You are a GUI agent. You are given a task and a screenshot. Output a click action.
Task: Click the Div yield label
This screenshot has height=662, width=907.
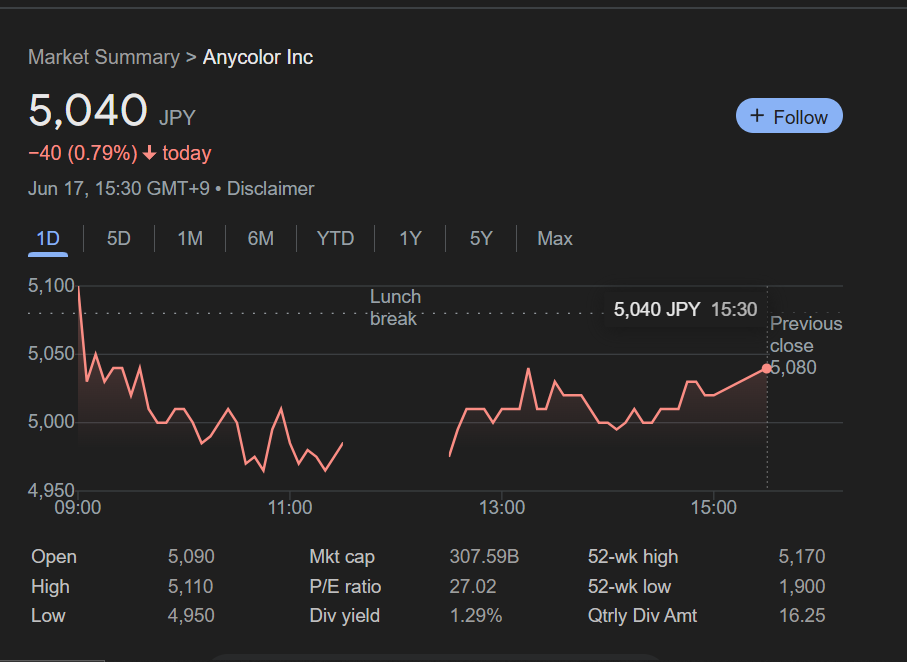[x=345, y=616]
